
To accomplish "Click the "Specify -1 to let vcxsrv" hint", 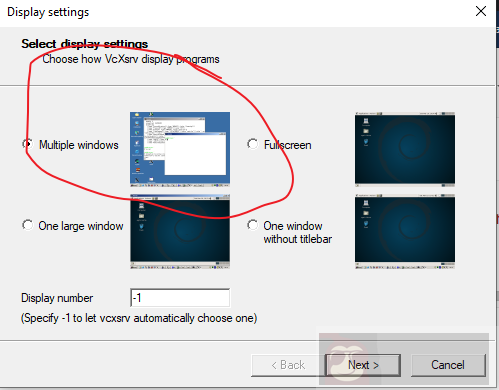I will point(139,318).
